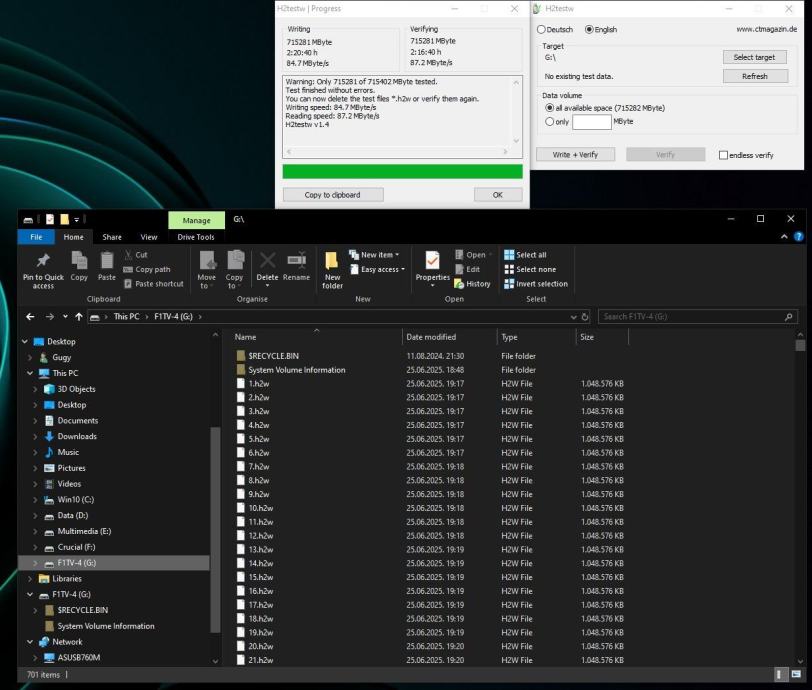
Task: Click the Copy icon in Clipboard group
Action: click(x=79, y=262)
